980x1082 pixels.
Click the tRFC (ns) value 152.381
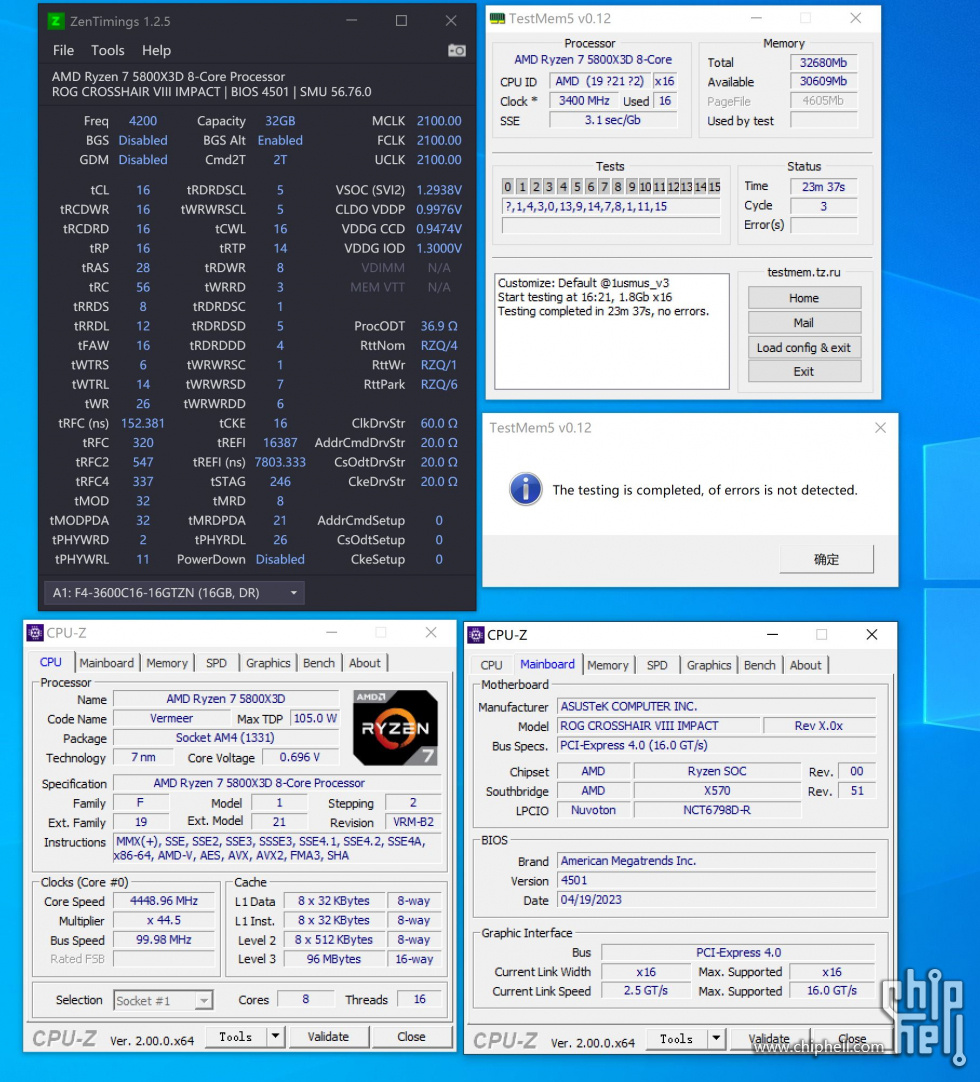143,423
